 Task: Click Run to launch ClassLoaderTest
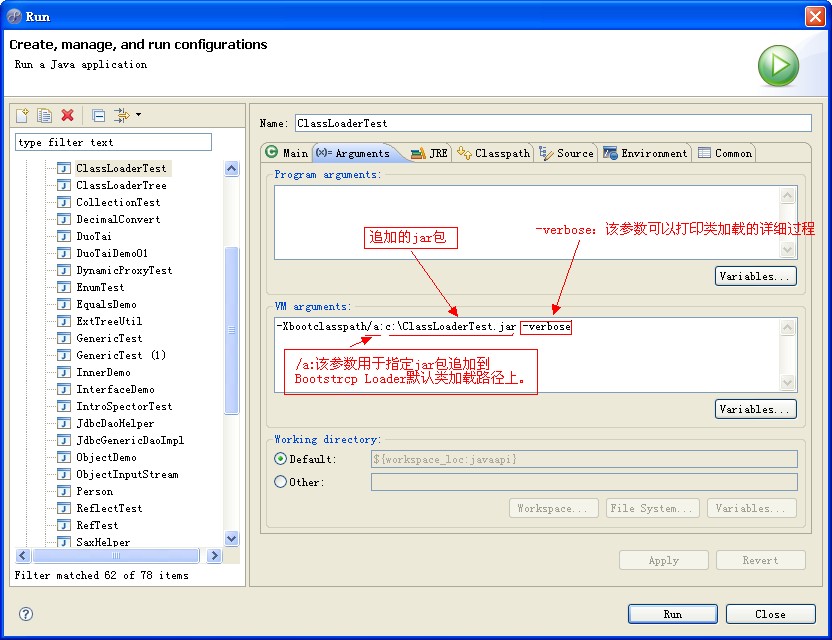[672, 613]
